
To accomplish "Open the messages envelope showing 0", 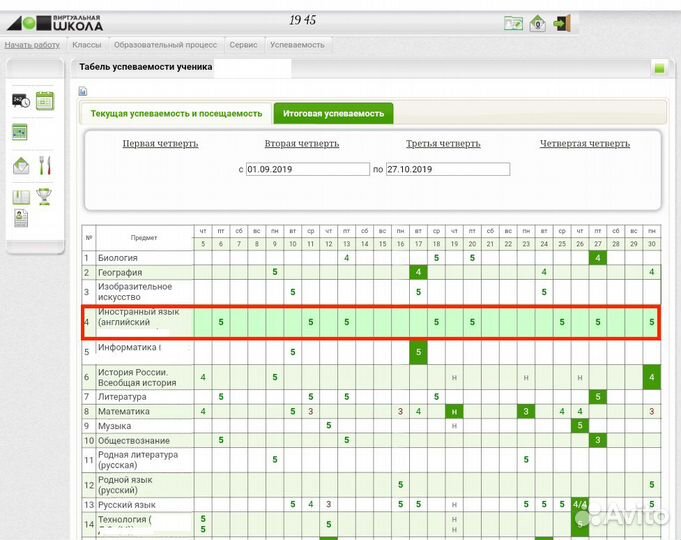I will coord(538,23).
